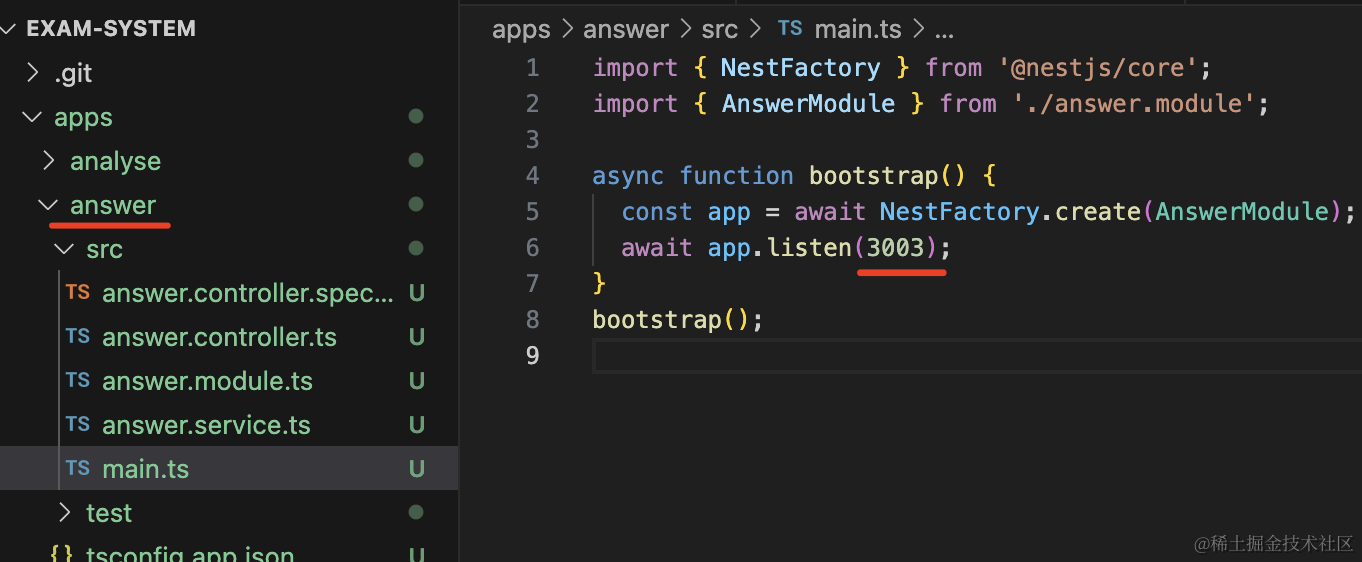This screenshot has height=562, width=1362.
Task: Collapse the src folder
Action: point(64,249)
